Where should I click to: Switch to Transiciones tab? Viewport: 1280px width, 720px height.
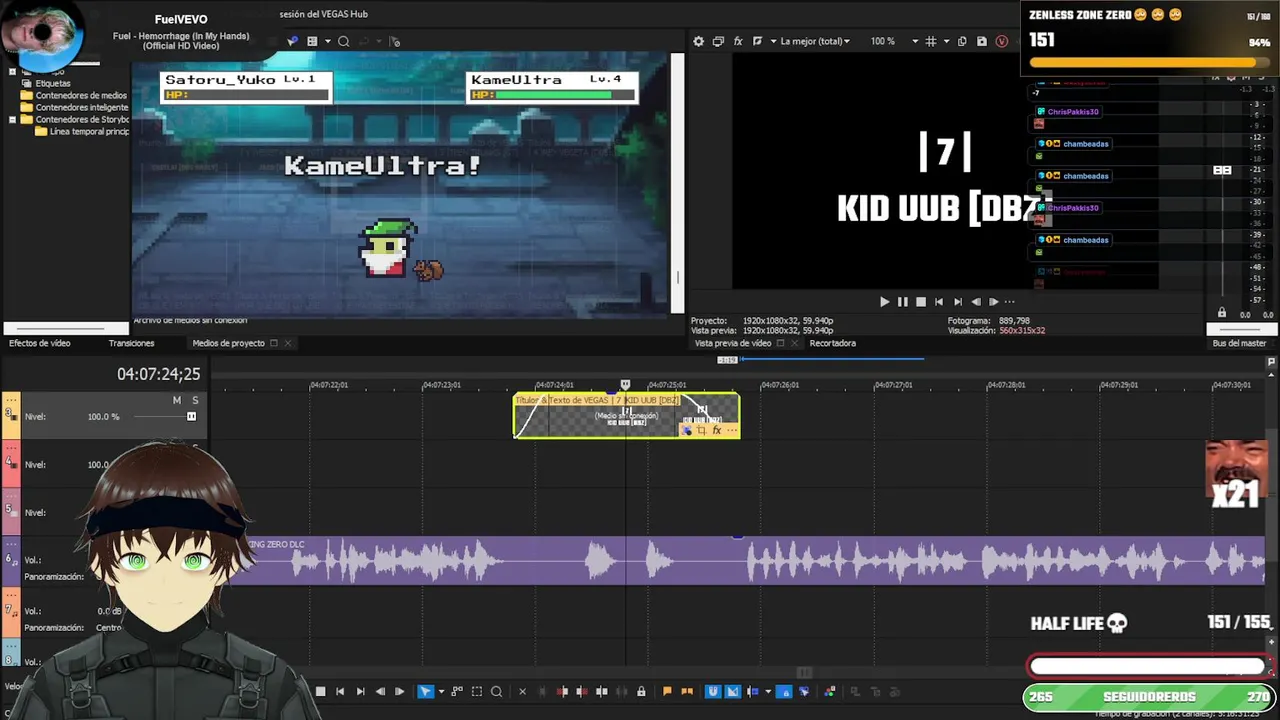131,343
